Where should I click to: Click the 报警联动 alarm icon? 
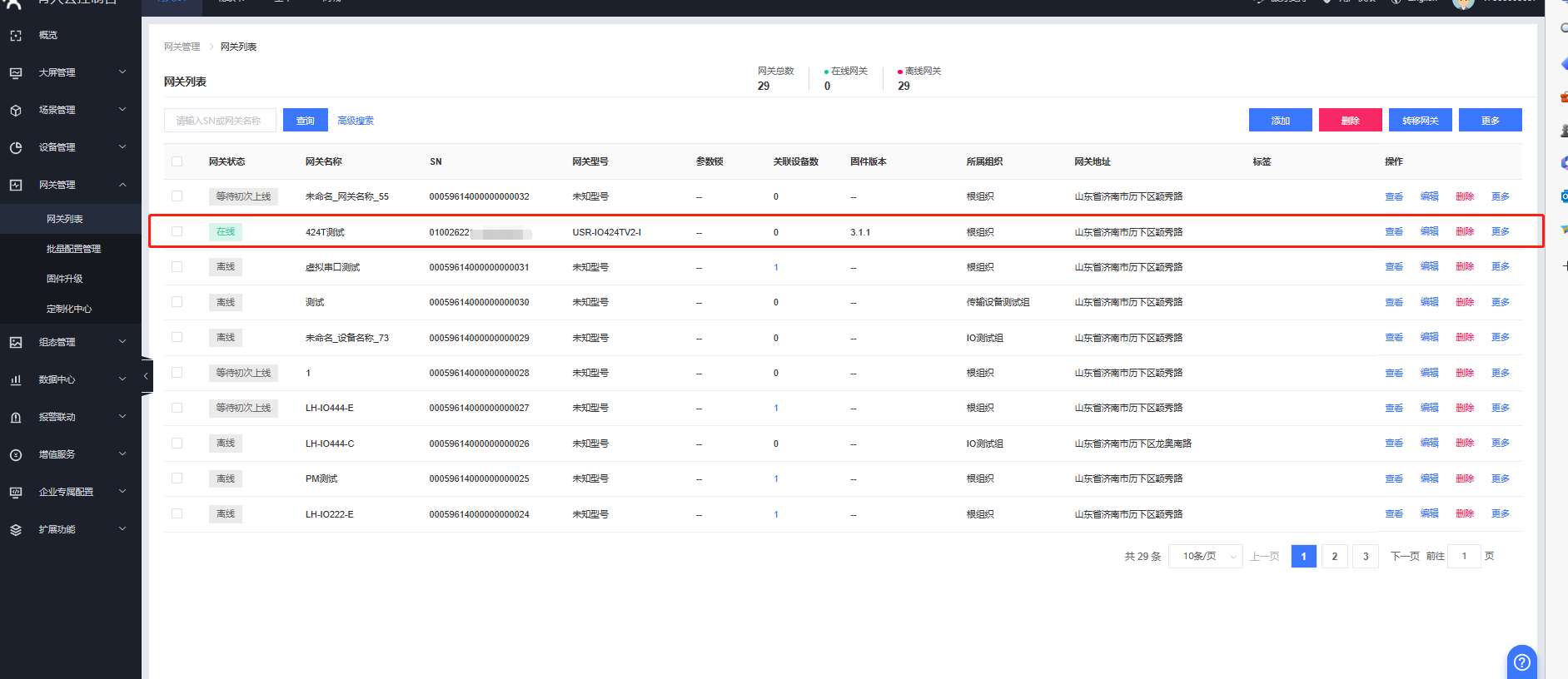pyautogui.click(x=16, y=418)
